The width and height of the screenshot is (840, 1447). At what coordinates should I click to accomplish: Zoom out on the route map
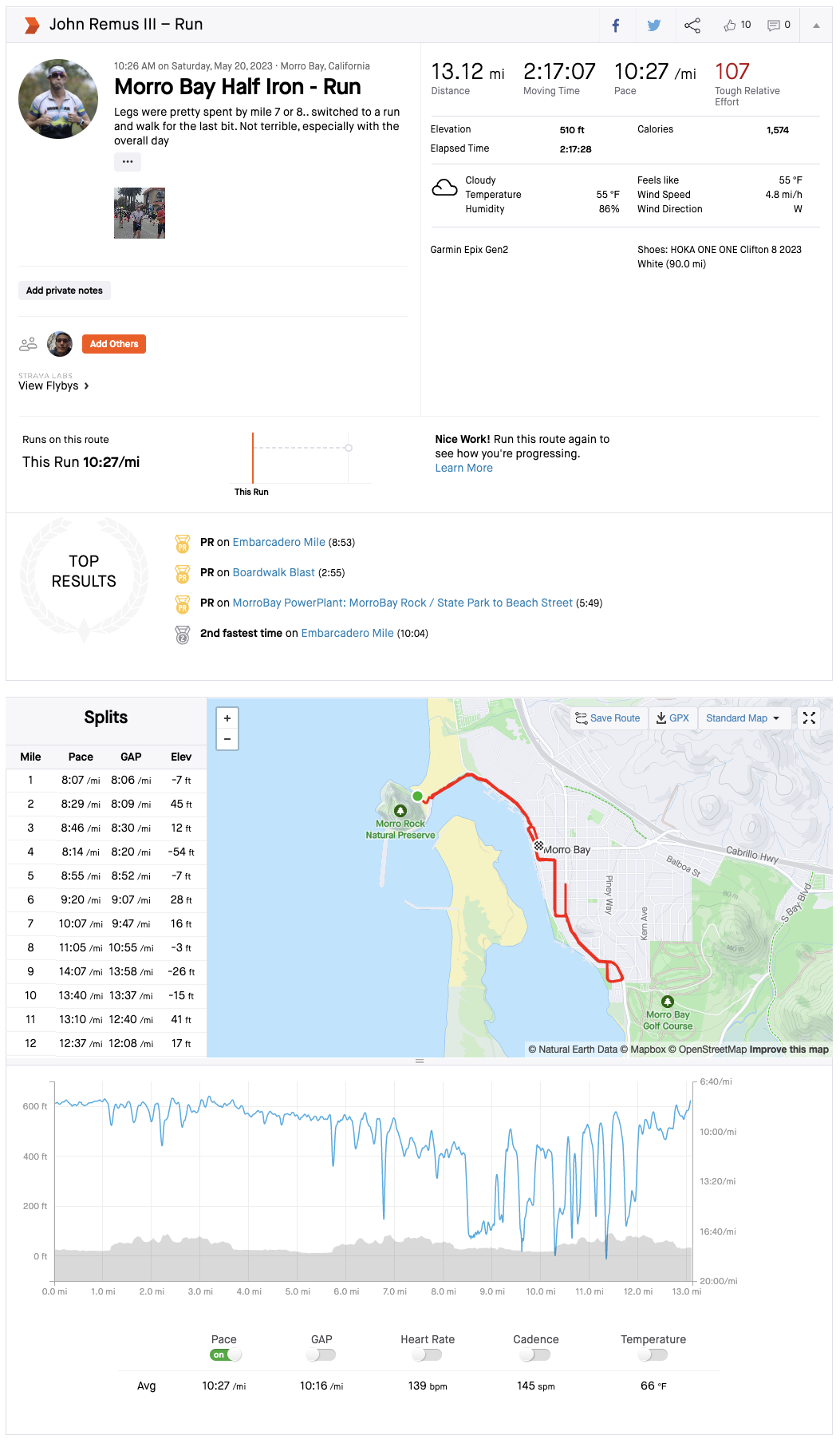coord(227,739)
